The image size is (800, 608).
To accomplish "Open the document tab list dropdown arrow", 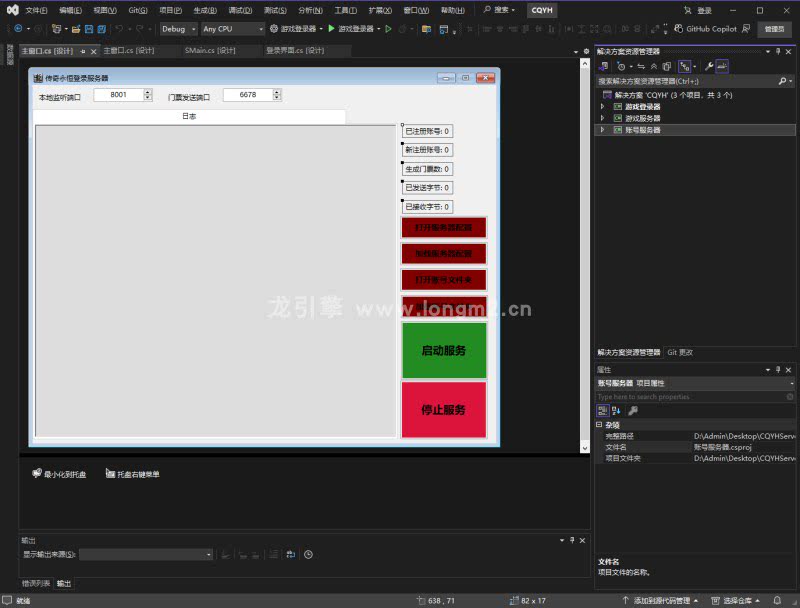I will coord(576,52).
